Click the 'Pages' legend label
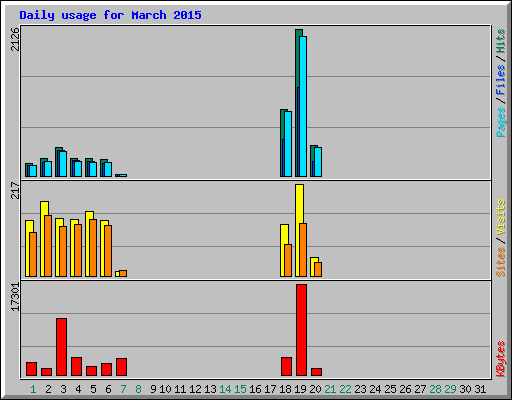This screenshot has height=400, width=512. click(x=500, y=122)
